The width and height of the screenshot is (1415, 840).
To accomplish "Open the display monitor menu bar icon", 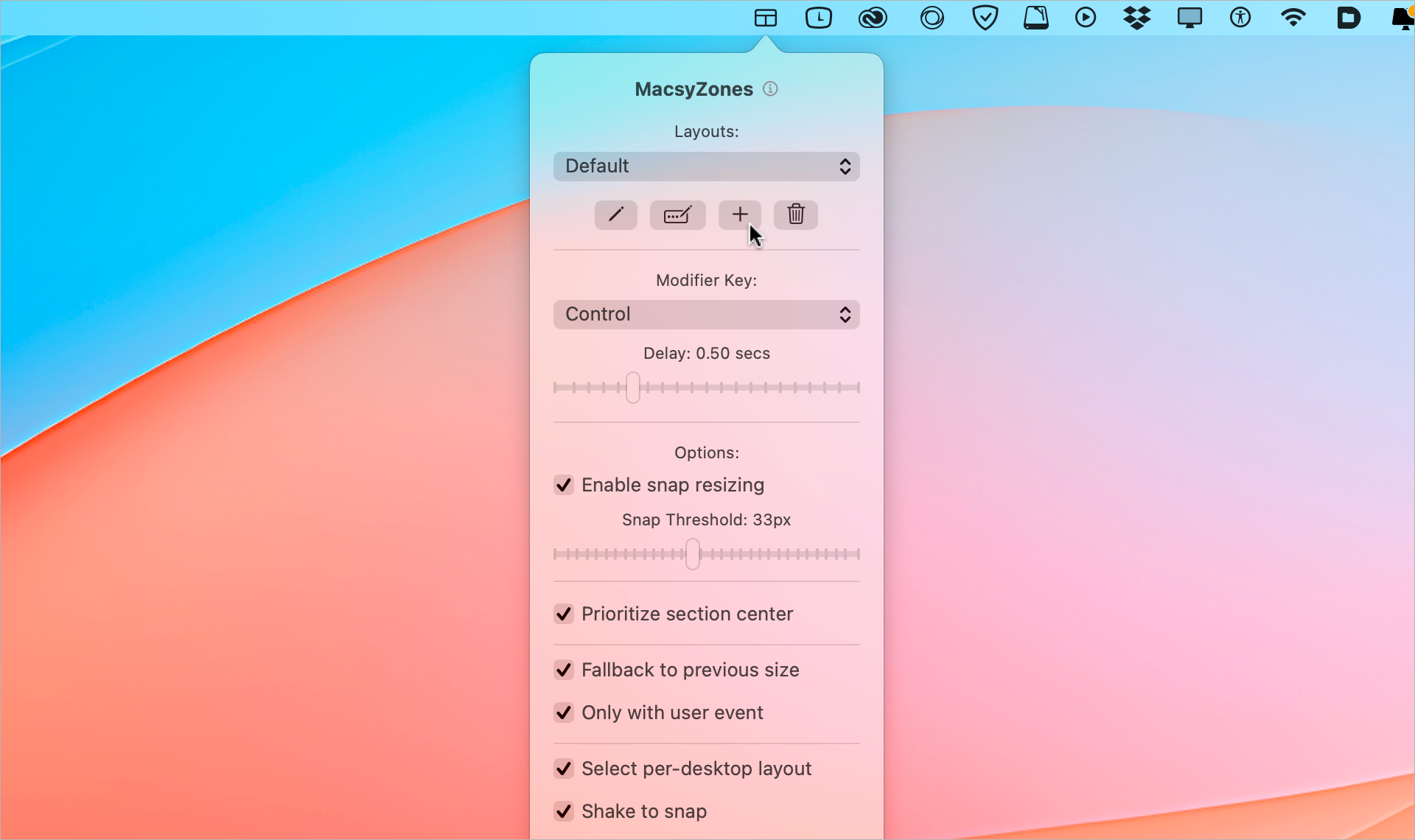I will pyautogui.click(x=1189, y=18).
